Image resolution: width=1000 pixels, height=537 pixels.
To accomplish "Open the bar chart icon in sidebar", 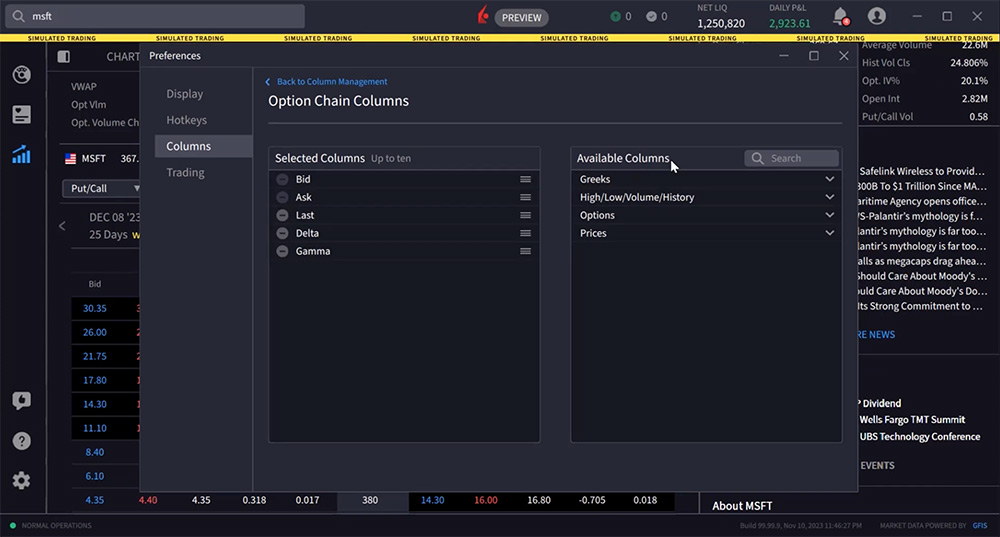I will 21,154.
